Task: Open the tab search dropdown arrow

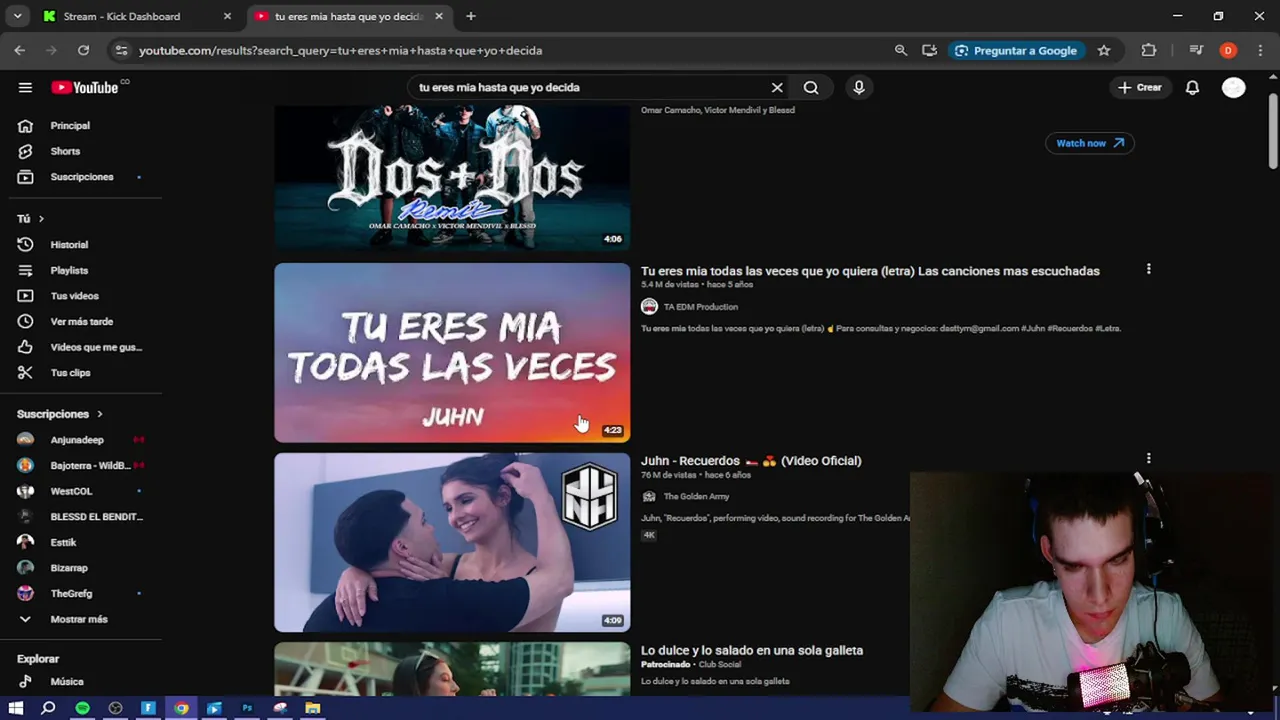Action: (17, 16)
